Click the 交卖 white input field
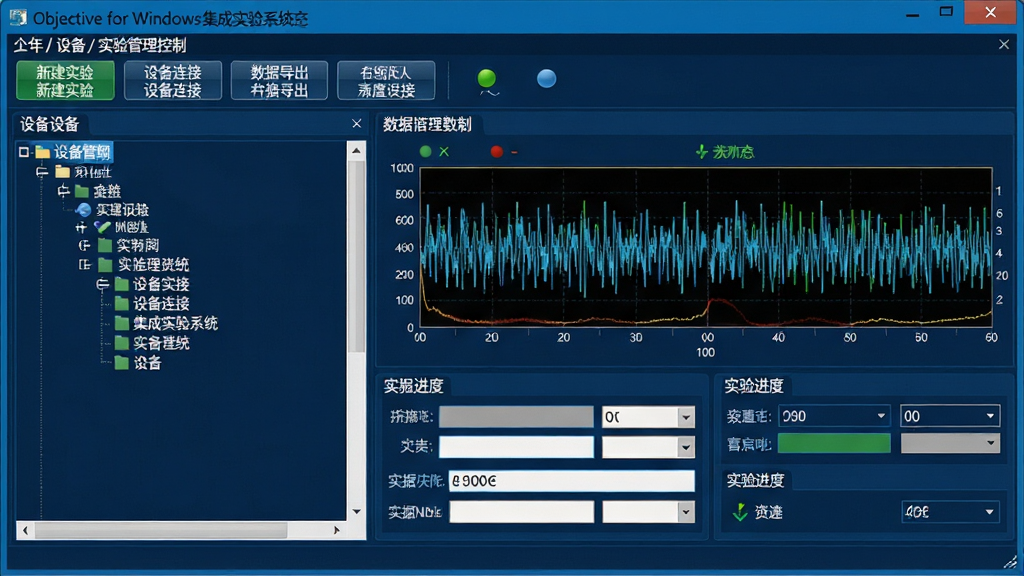Image resolution: width=1024 pixels, height=576 pixels. click(516, 447)
